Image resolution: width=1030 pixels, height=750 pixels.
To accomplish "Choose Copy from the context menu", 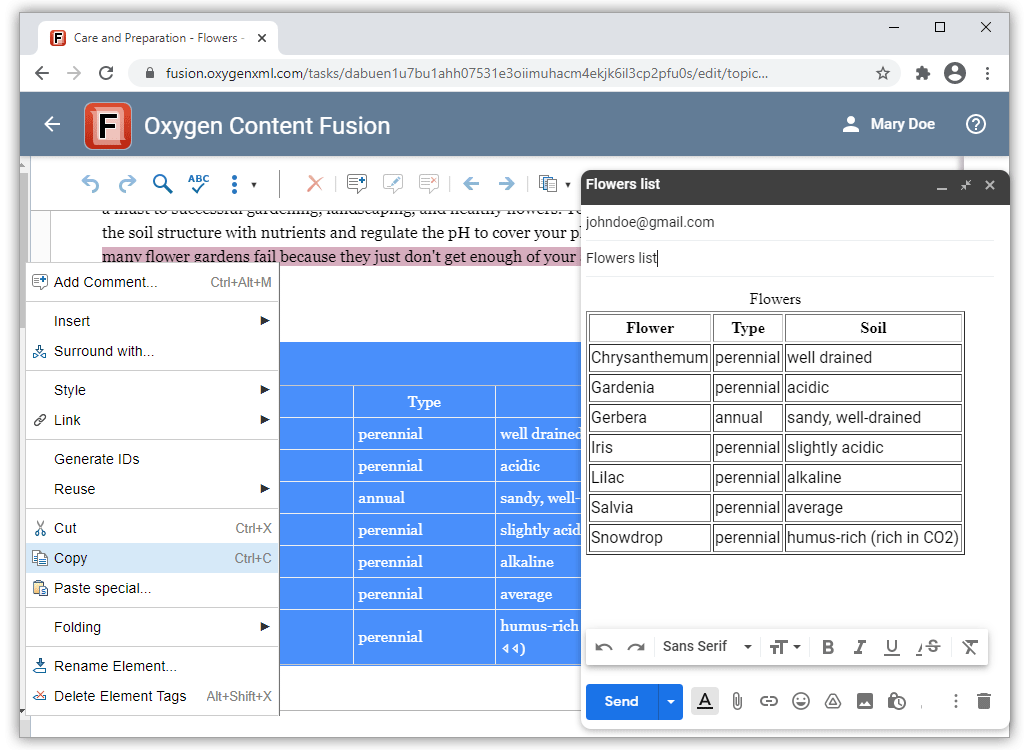I will pyautogui.click(x=152, y=558).
